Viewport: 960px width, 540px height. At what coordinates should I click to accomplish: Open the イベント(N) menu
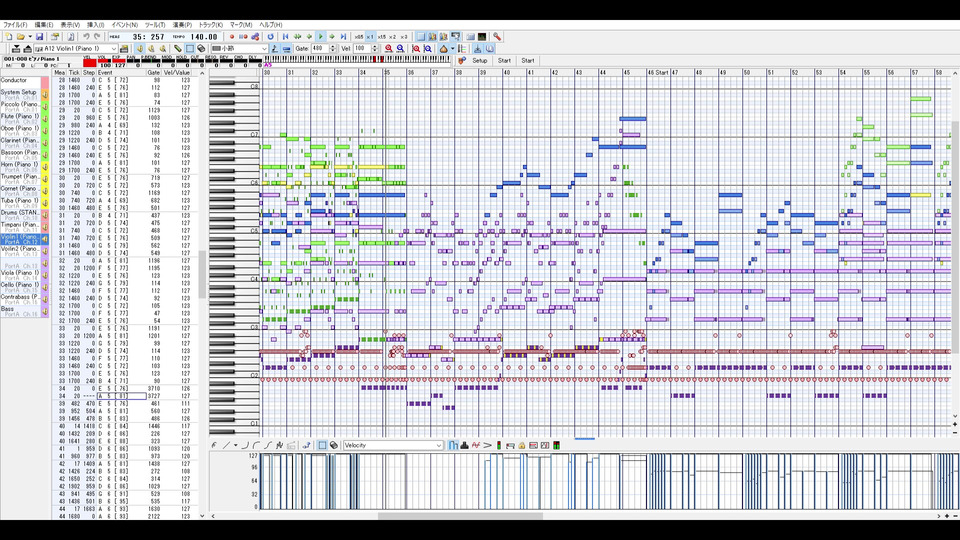[124, 25]
